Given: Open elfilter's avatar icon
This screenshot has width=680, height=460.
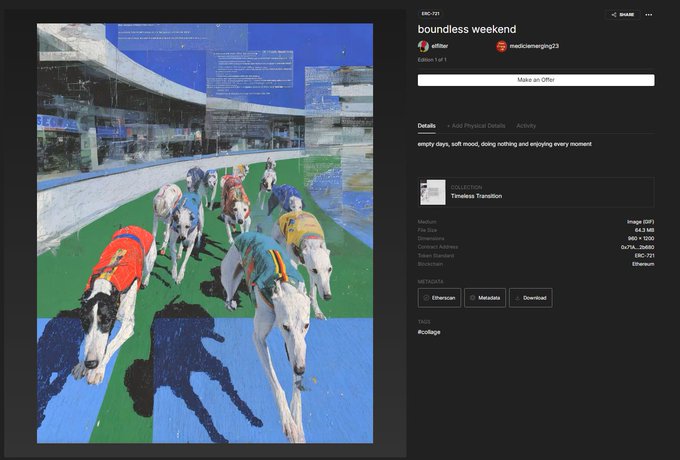Looking at the screenshot, I should (x=423, y=46).
